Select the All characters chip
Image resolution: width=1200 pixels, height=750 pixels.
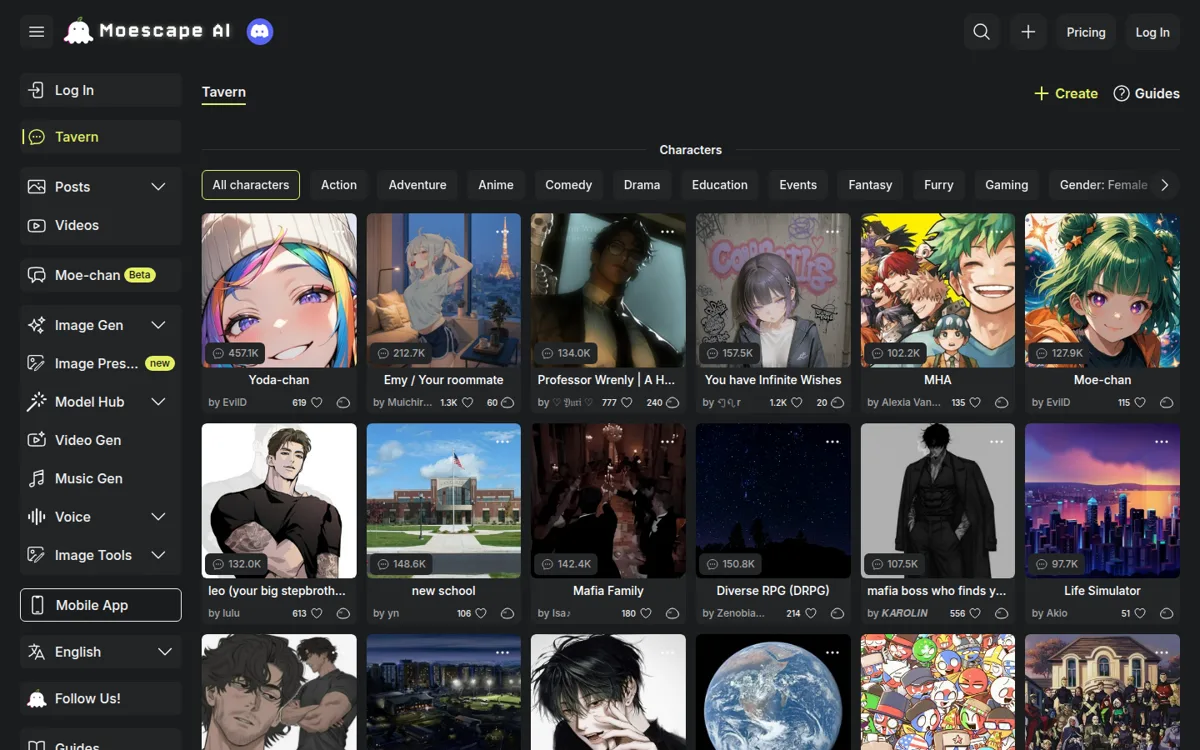(251, 185)
